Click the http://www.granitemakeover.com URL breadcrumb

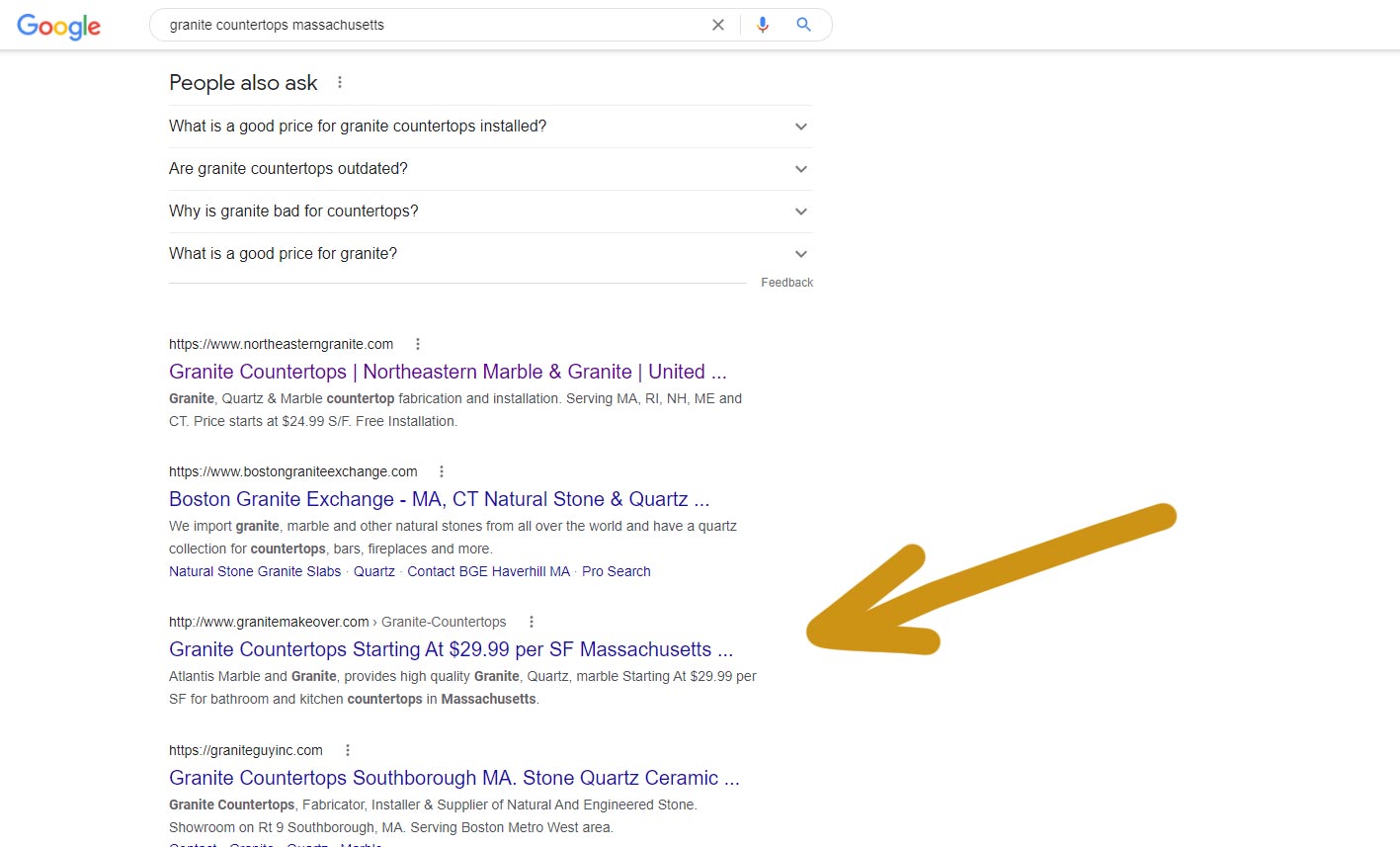[x=338, y=622]
